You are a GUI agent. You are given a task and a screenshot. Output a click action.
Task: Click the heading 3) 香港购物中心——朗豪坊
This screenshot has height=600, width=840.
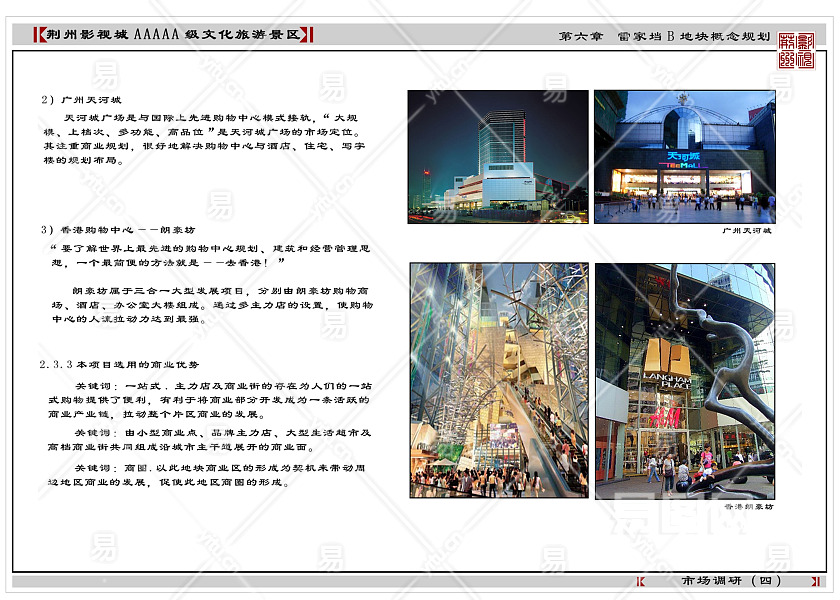coord(117,229)
